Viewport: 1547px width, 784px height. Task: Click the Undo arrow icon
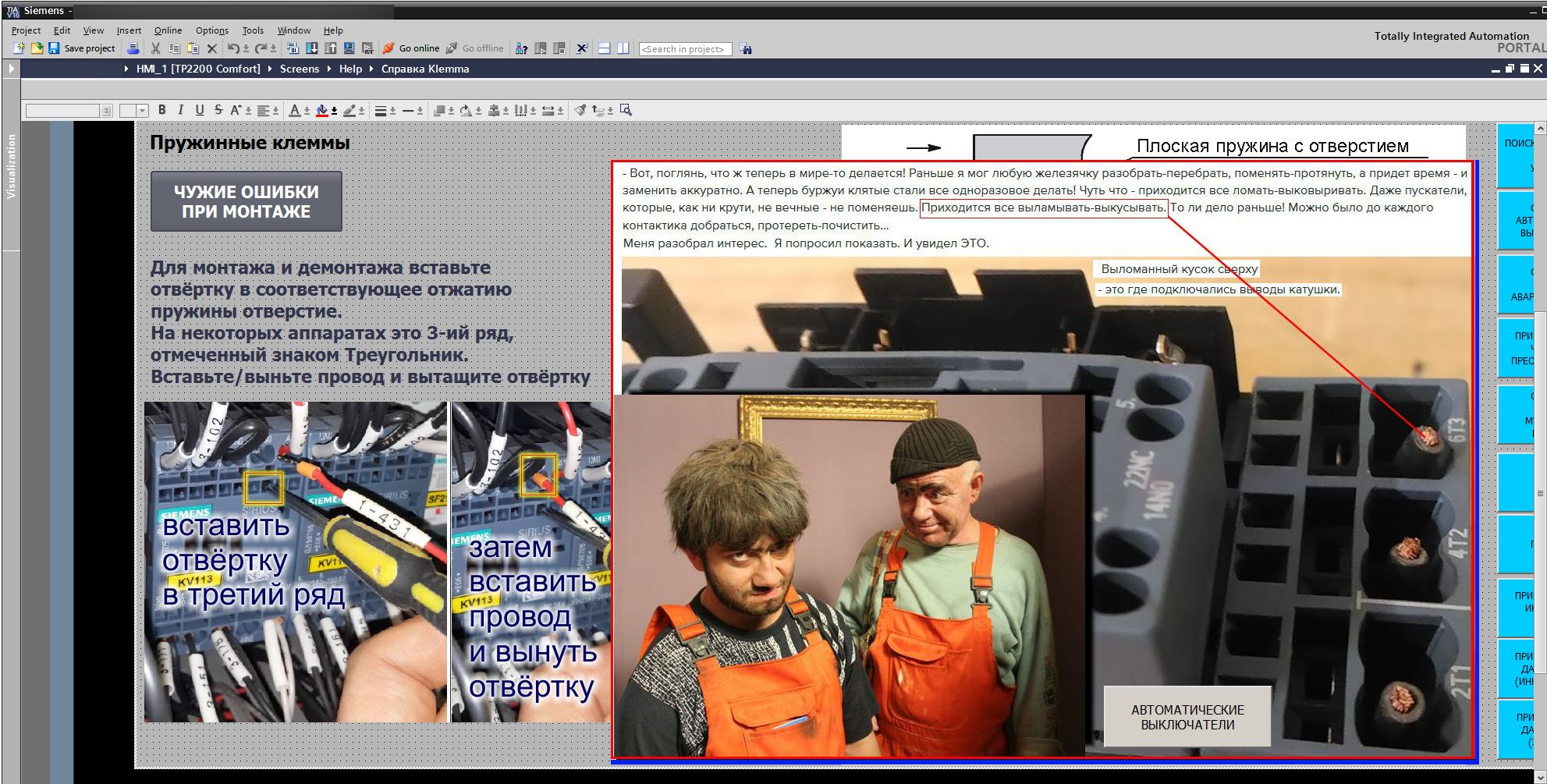(x=232, y=48)
